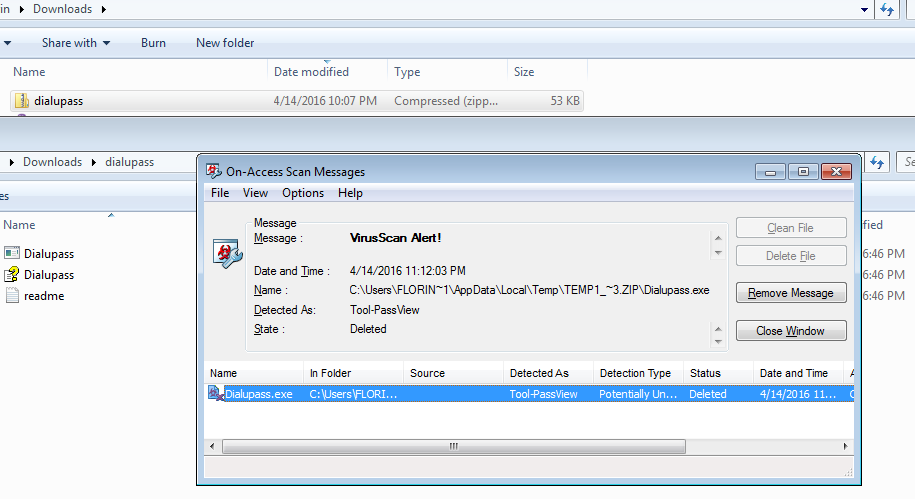Click the Tool-PassView cell in the list
Image resolution: width=915 pixels, height=499 pixels.
tap(543, 394)
